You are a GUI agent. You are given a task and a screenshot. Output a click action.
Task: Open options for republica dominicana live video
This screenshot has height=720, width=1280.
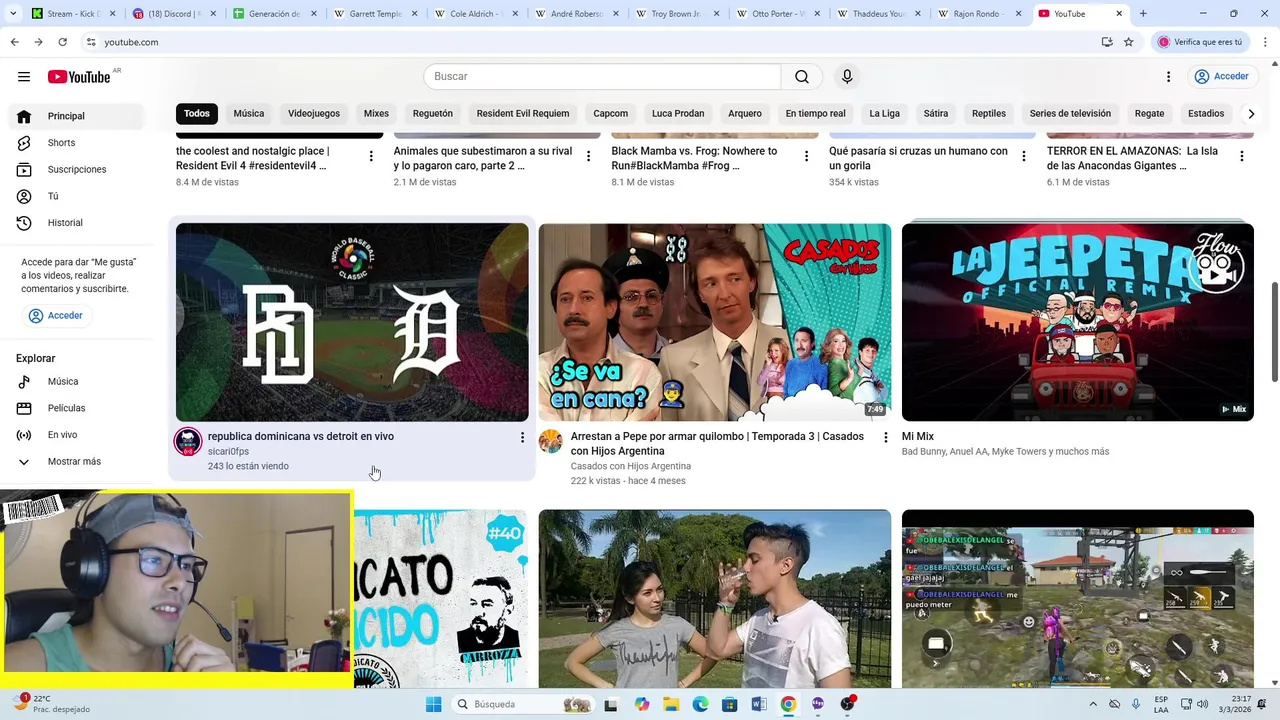click(522, 437)
